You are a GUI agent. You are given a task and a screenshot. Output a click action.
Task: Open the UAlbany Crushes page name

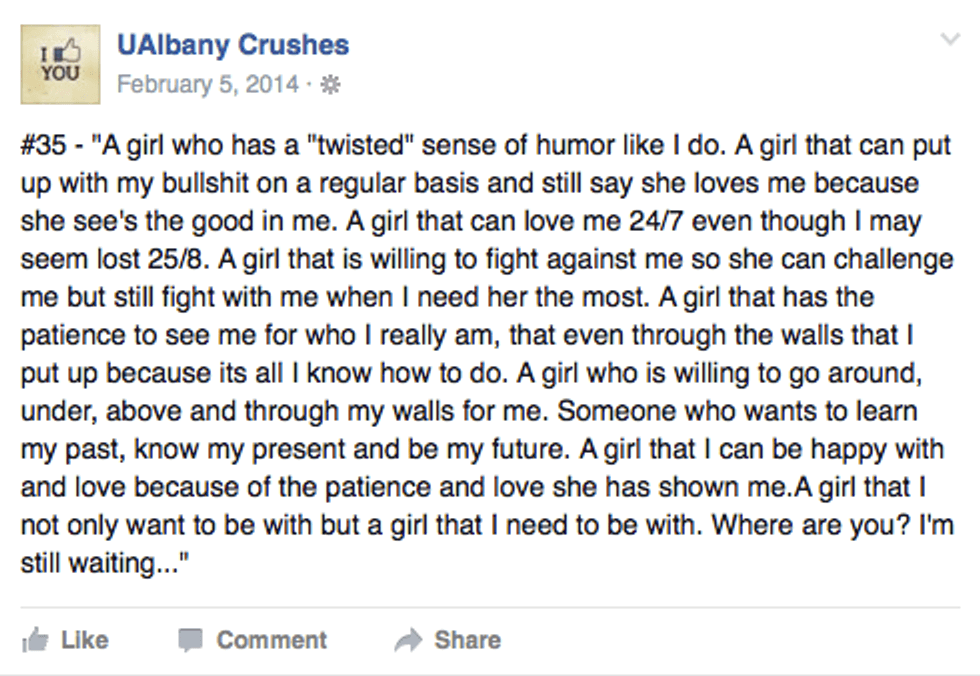point(233,45)
